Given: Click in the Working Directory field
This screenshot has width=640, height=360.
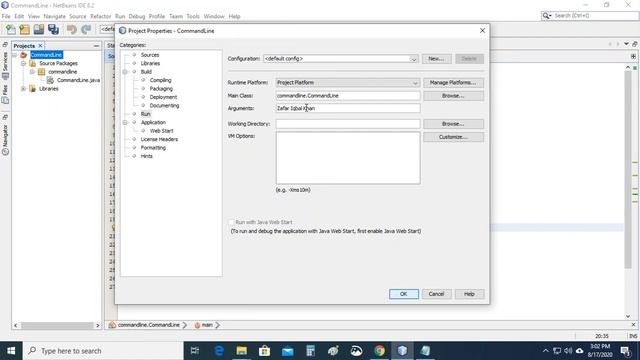Looking at the screenshot, I should point(348,124).
